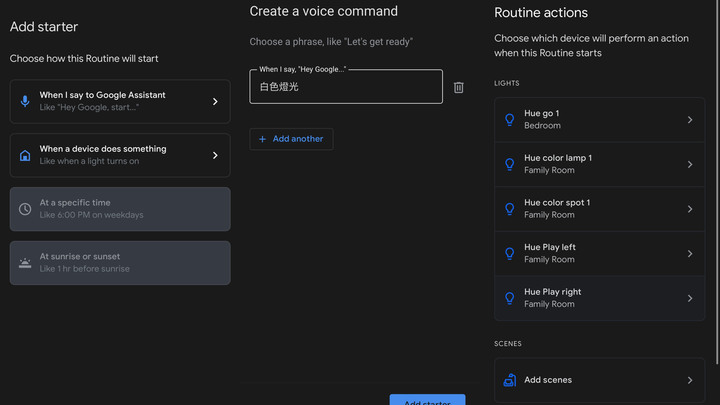Click 'When a device does something' text
The height and width of the screenshot is (405, 720).
coord(103,149)
